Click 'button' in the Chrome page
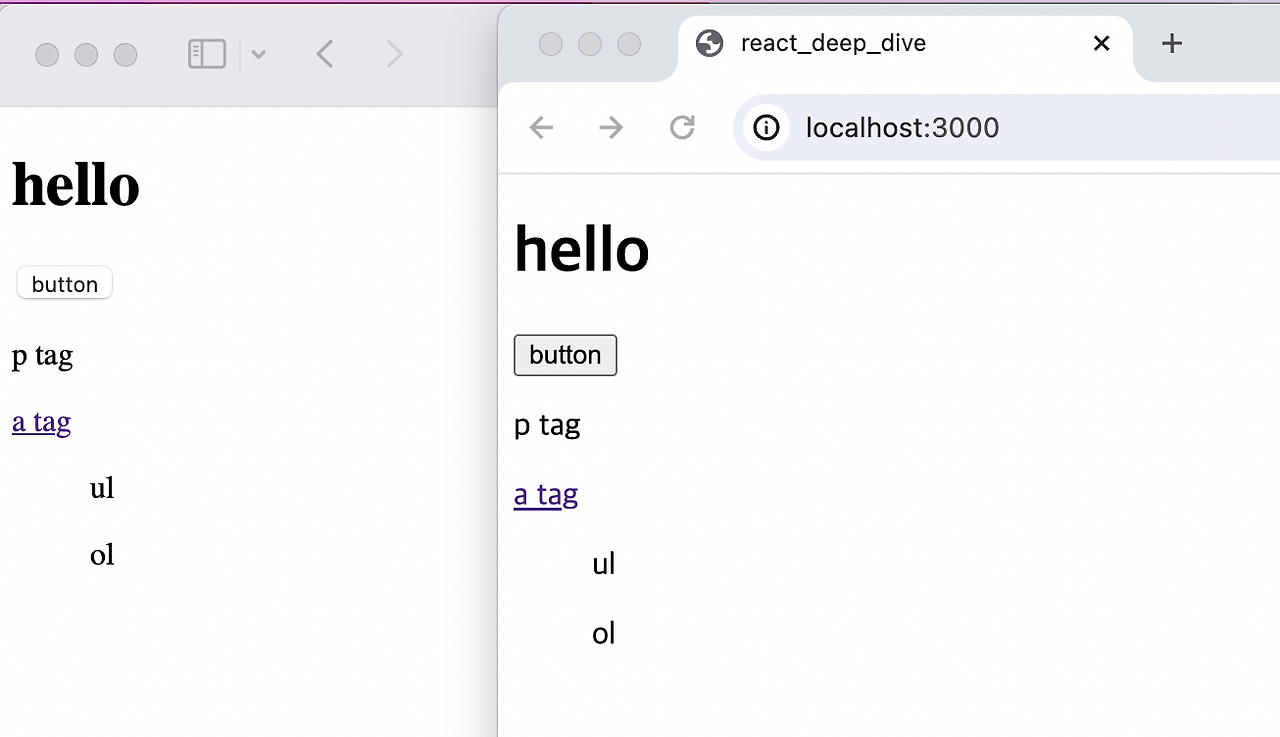The width and height of the screenshot is (1280, 737). (565, 355)
